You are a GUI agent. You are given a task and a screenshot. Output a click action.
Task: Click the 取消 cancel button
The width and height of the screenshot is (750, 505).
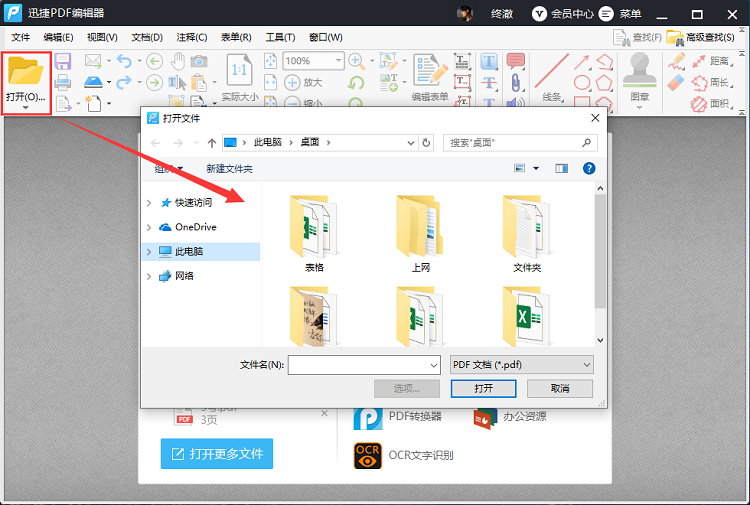[560, 388]
